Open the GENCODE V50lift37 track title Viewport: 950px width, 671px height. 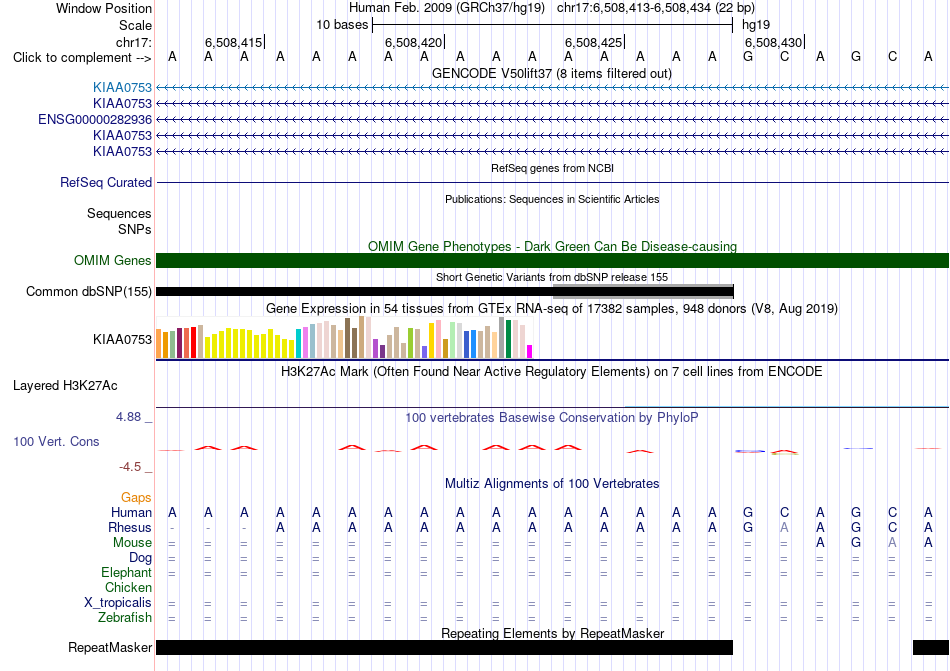(552, 73)
